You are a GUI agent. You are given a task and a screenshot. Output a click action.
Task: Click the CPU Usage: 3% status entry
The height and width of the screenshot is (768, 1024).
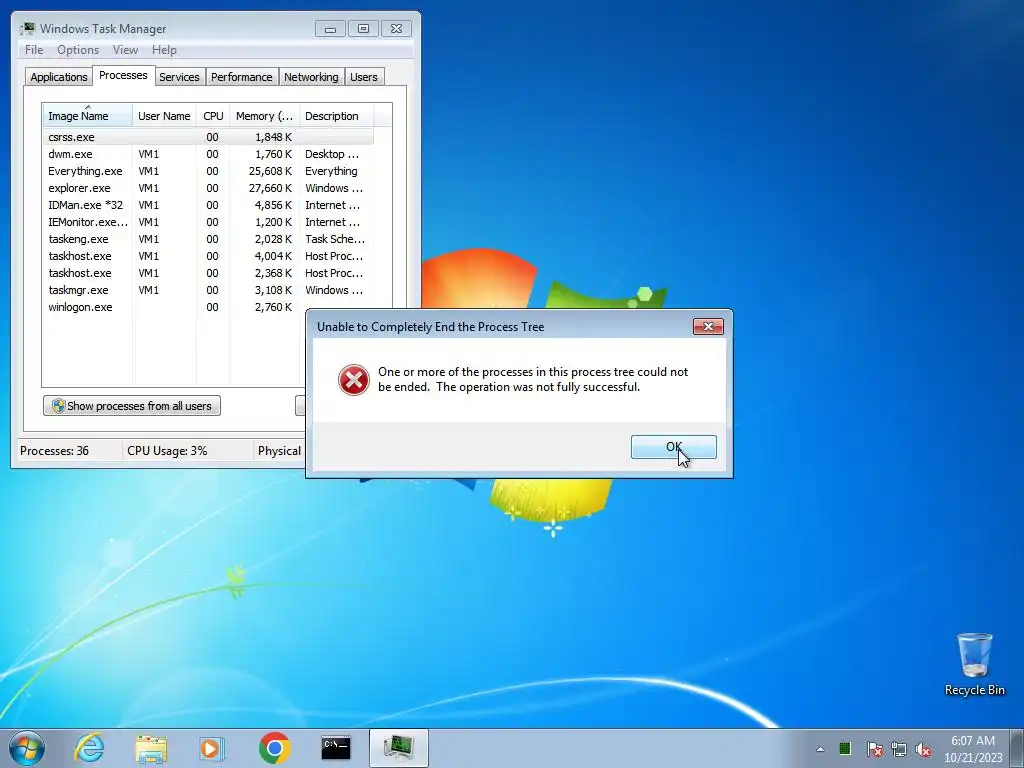[167, 451]
